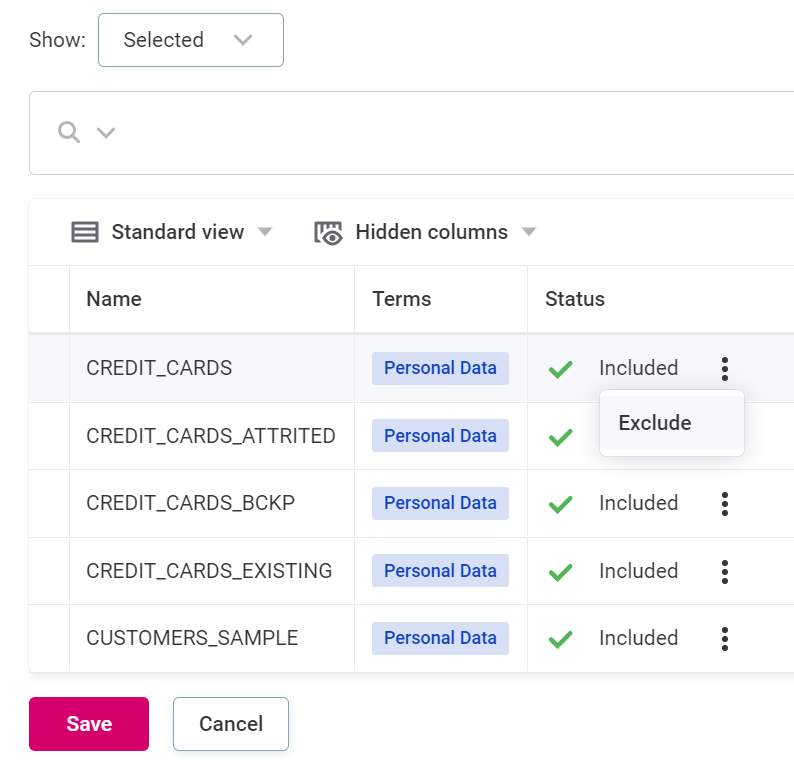Expand the search options chevron
The width and height of the screenshot is (794, 762).
[x=106, y=133]
